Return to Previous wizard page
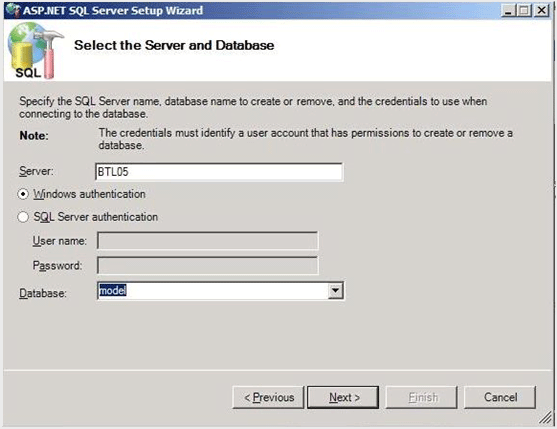Image resolution: width=557 pixels, height=429 pixels. (269, 397)
